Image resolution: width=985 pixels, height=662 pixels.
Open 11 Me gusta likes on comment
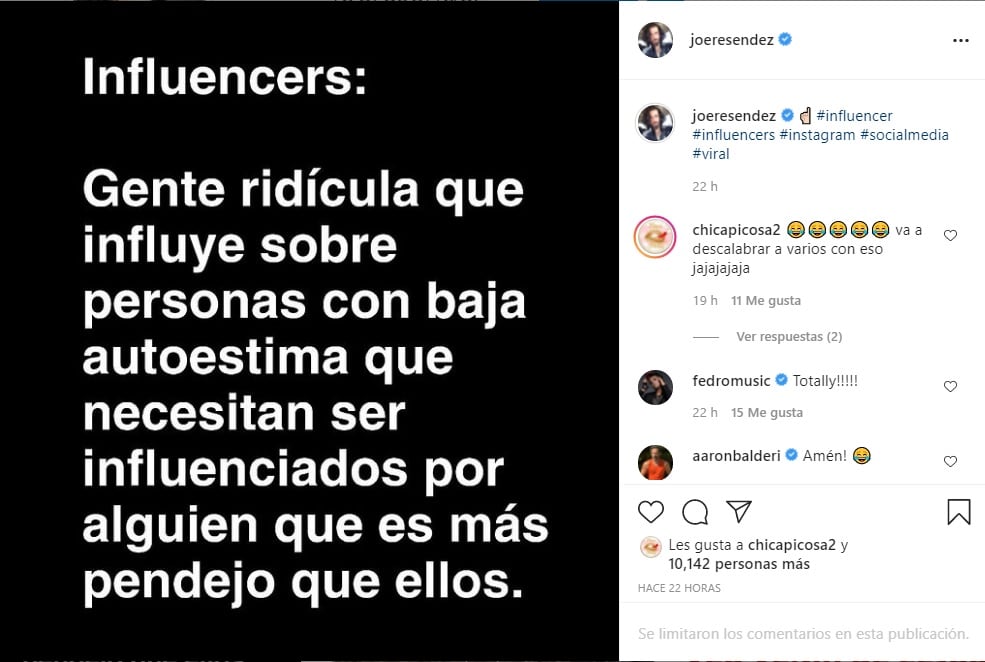[x=766, y=300]
